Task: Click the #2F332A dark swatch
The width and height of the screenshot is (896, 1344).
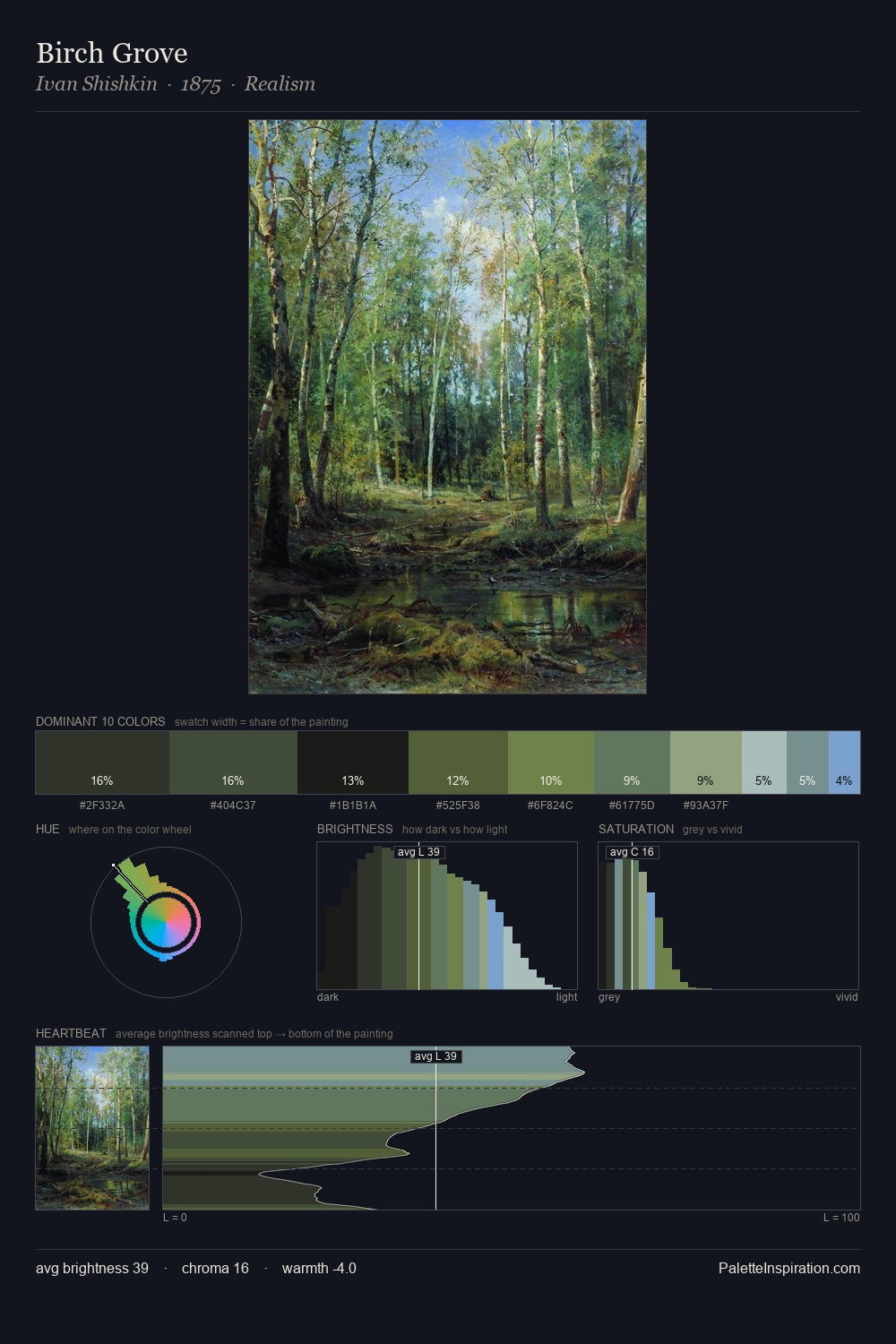Action: coord(102,762)
